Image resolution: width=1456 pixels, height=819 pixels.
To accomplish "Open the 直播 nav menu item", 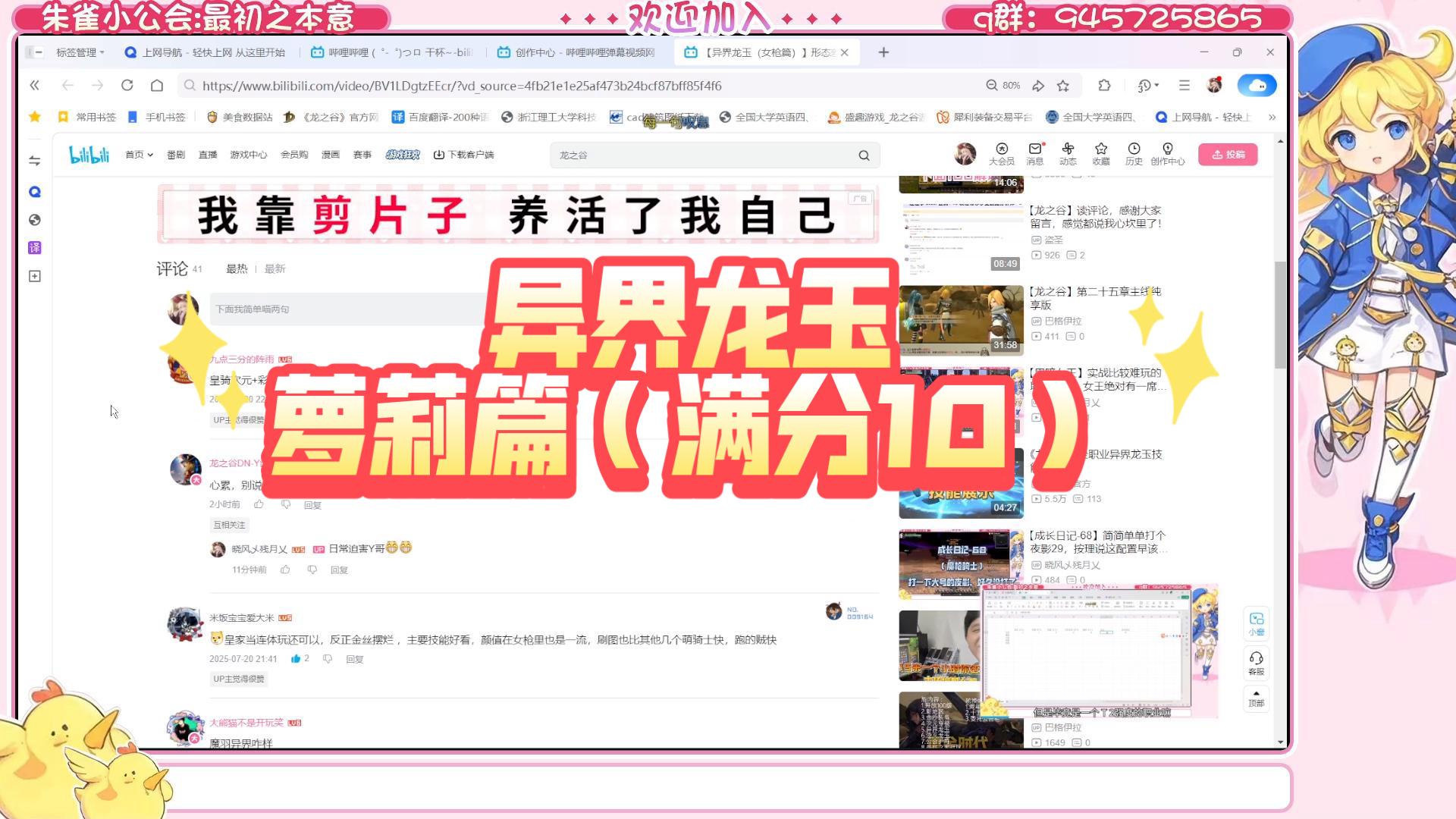I will coord(208,155).
